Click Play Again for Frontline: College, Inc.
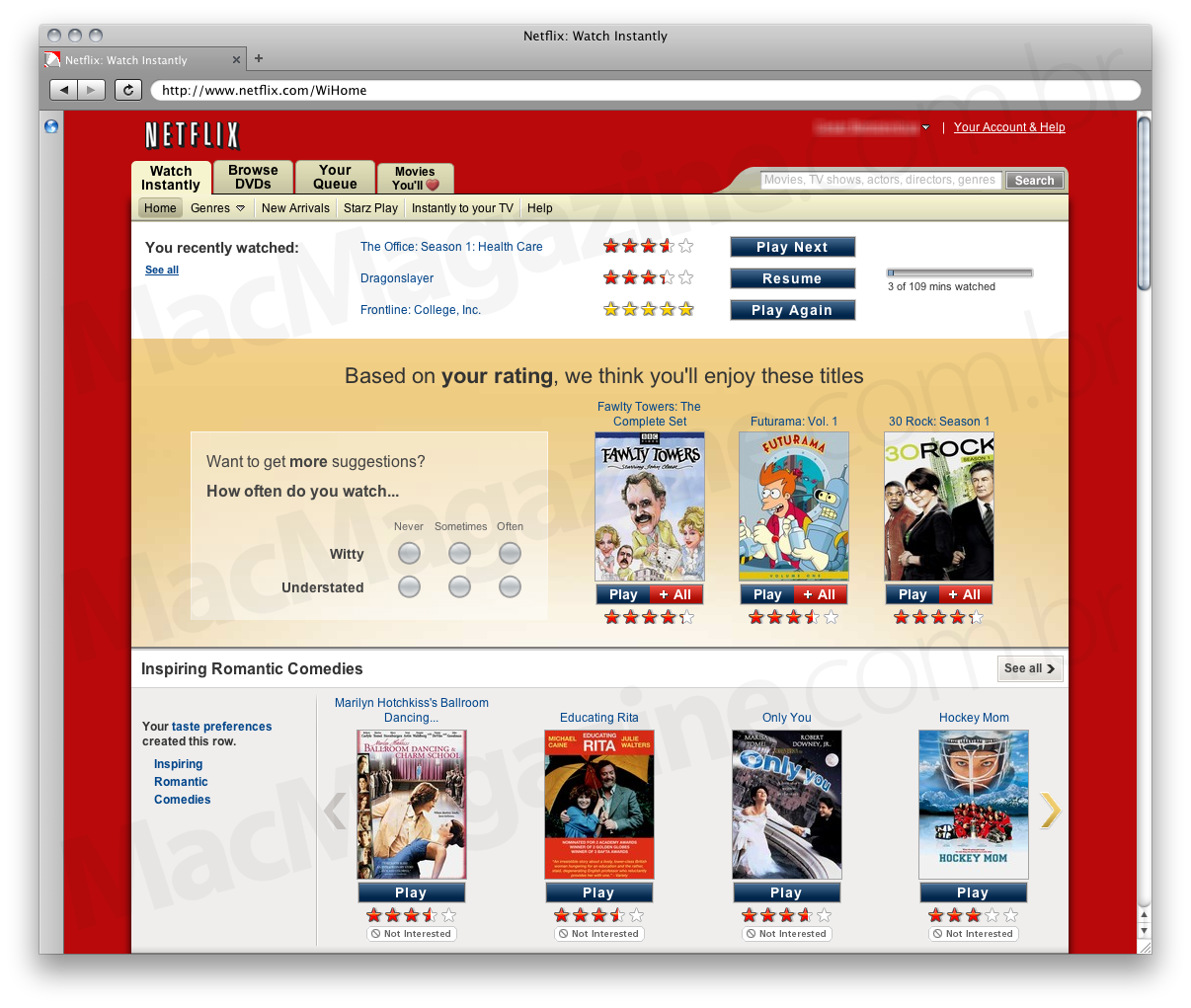 coord(792,310)
